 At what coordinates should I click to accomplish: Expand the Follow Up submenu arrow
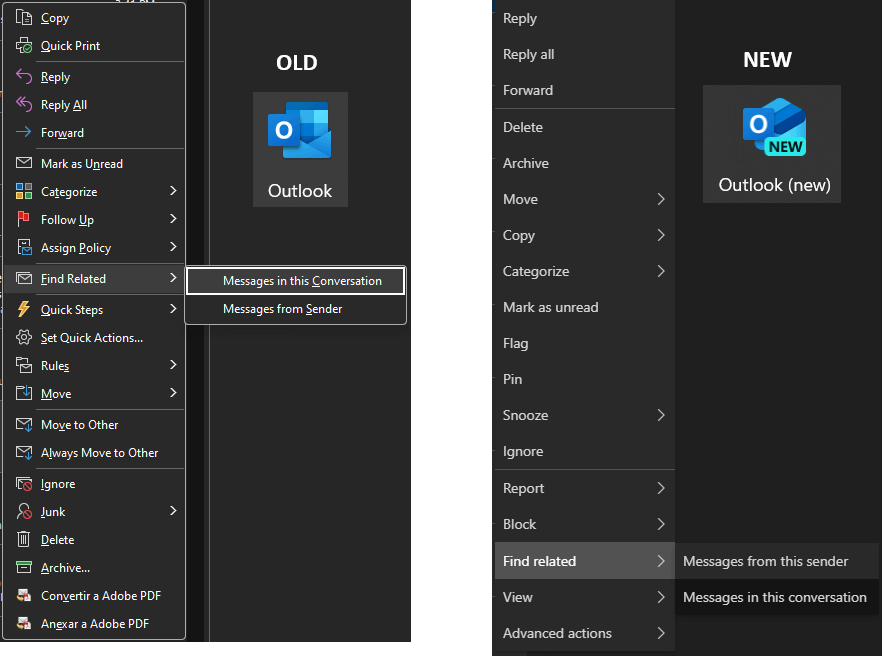[x=173, y=219]
